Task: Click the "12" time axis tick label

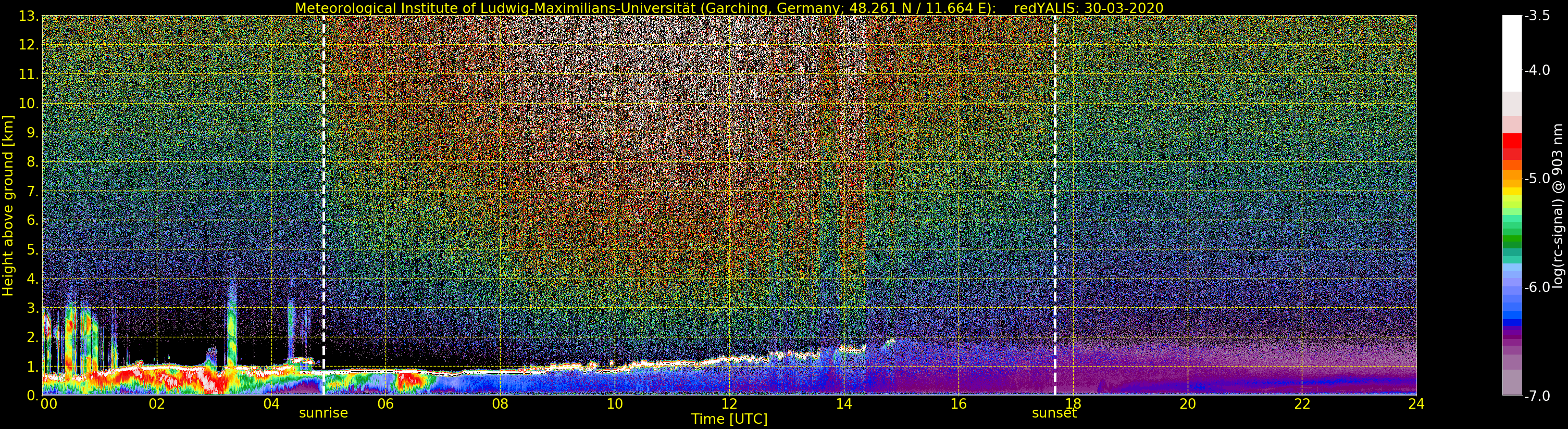Action: (x=729, y=404)
